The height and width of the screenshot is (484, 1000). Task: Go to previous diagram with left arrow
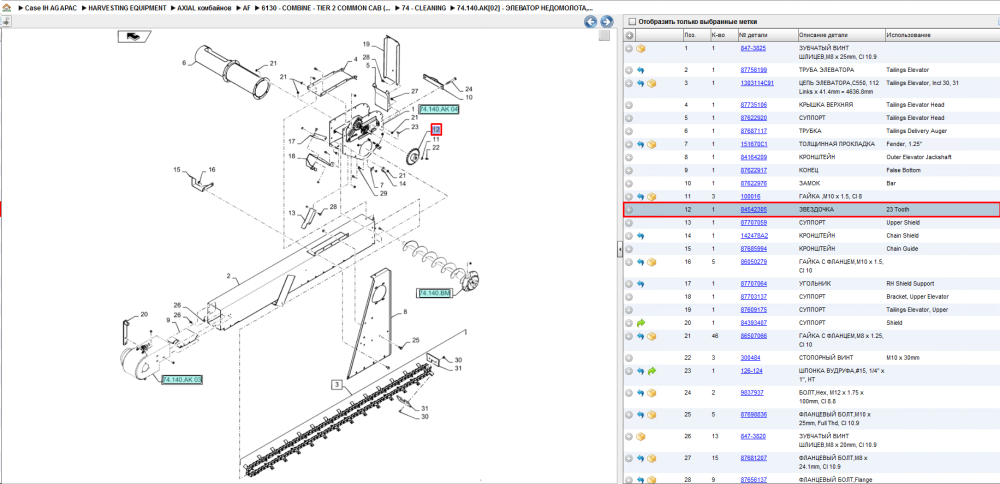(591, 22)
